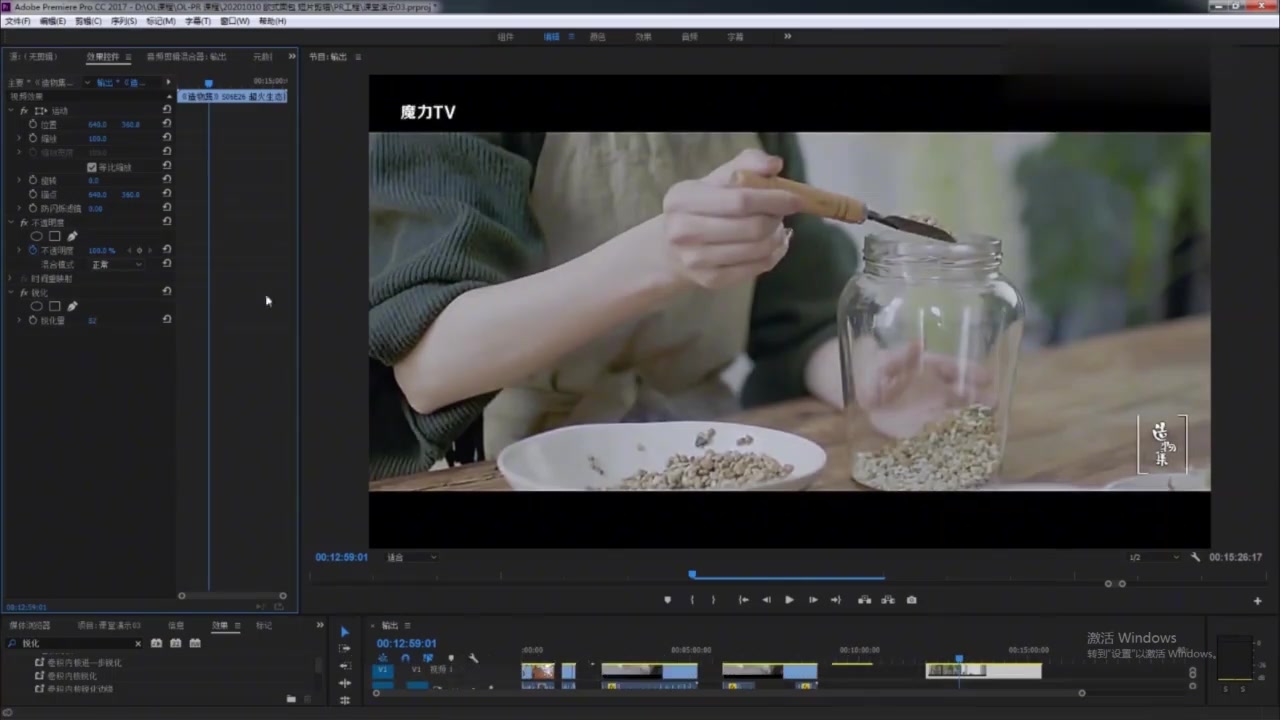The width and height of the screenshot is (1280, 720).
Task: Switch to the 媒体浏览器 Media Browser tab
Action: [30, 625]
